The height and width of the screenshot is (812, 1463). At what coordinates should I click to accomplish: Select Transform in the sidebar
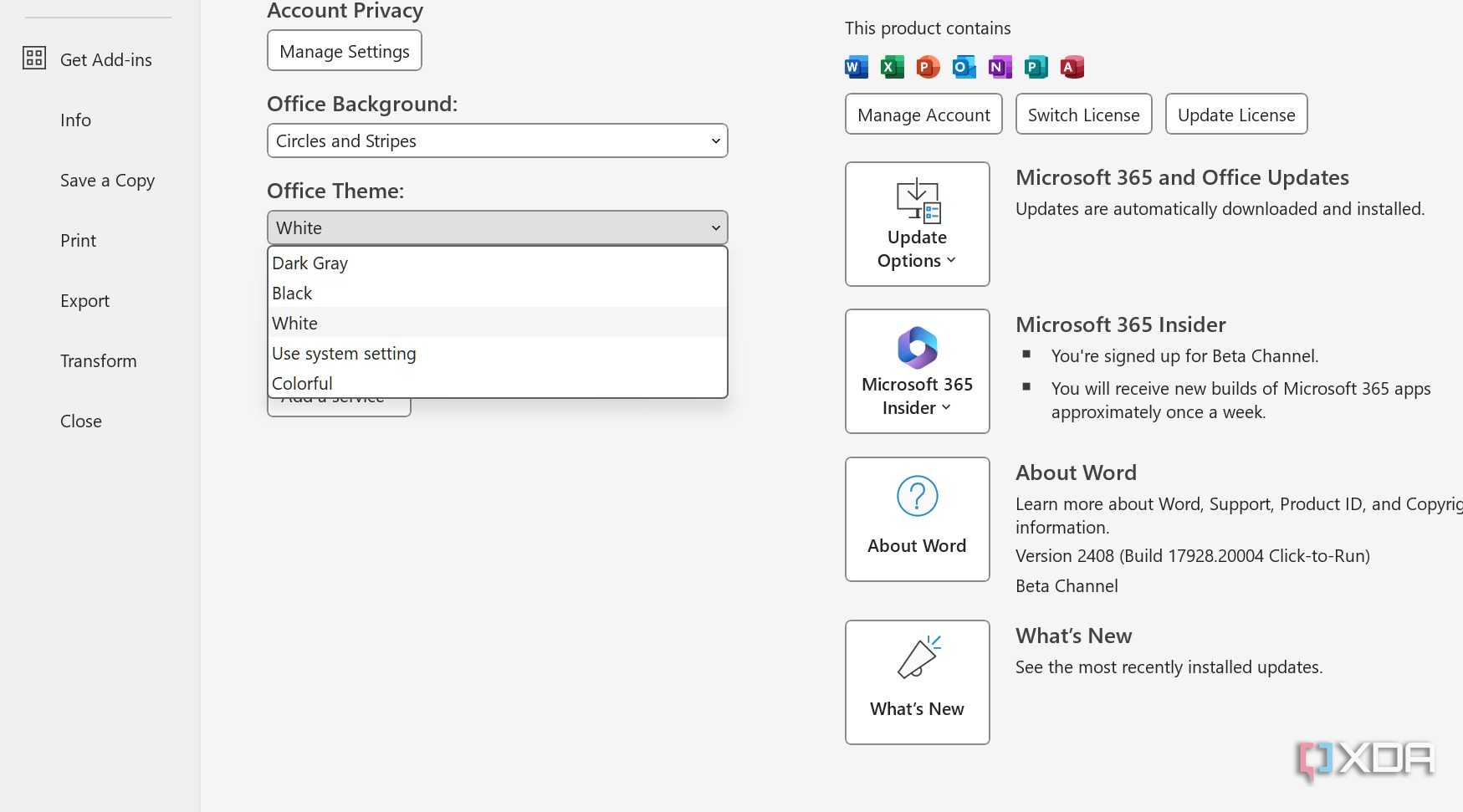coord(99,360)
